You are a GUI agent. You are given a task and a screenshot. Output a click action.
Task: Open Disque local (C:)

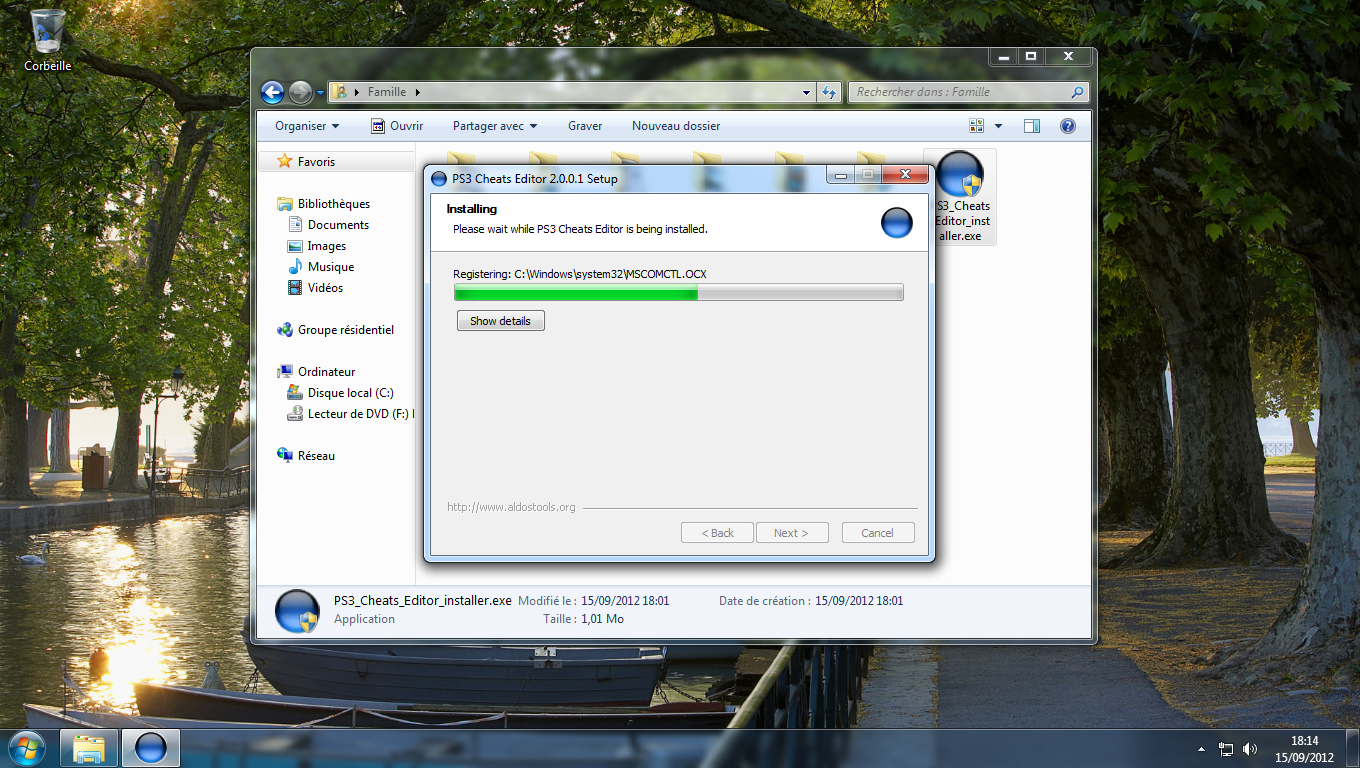[x=350, y=393]
